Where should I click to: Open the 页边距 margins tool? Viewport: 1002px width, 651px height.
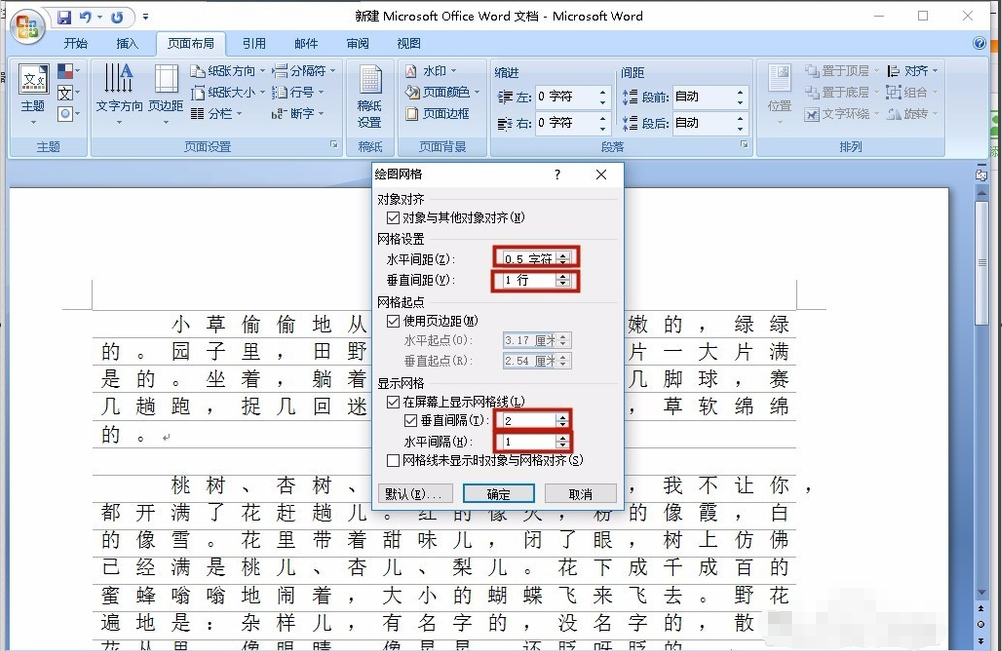pyautogui.click(x=166, y=93)
